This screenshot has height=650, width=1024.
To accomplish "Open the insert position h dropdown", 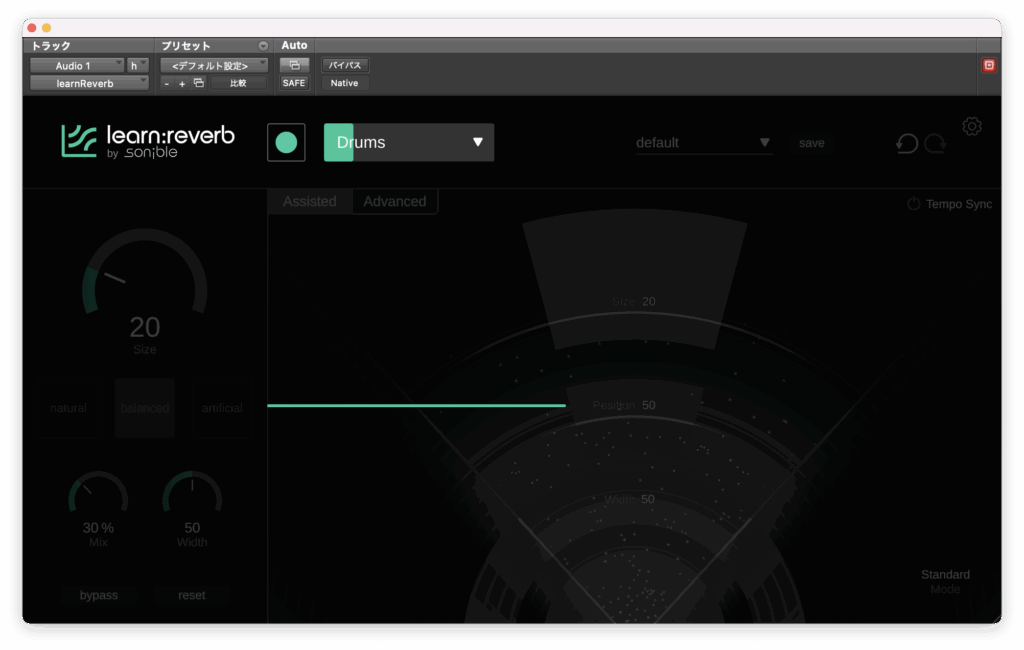I will click(x=138, y=65).
